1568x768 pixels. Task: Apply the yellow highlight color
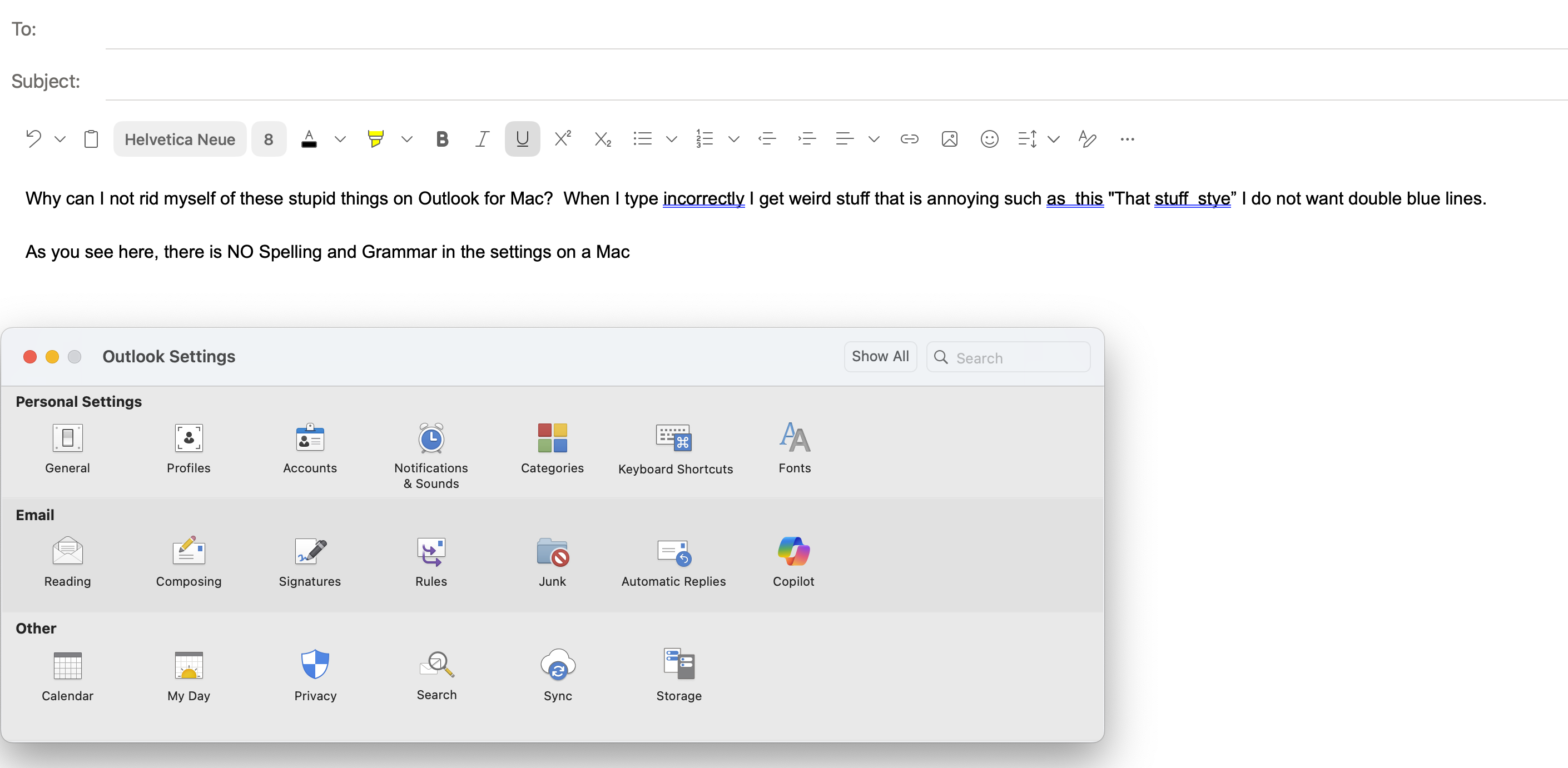(x=375, y=139)
